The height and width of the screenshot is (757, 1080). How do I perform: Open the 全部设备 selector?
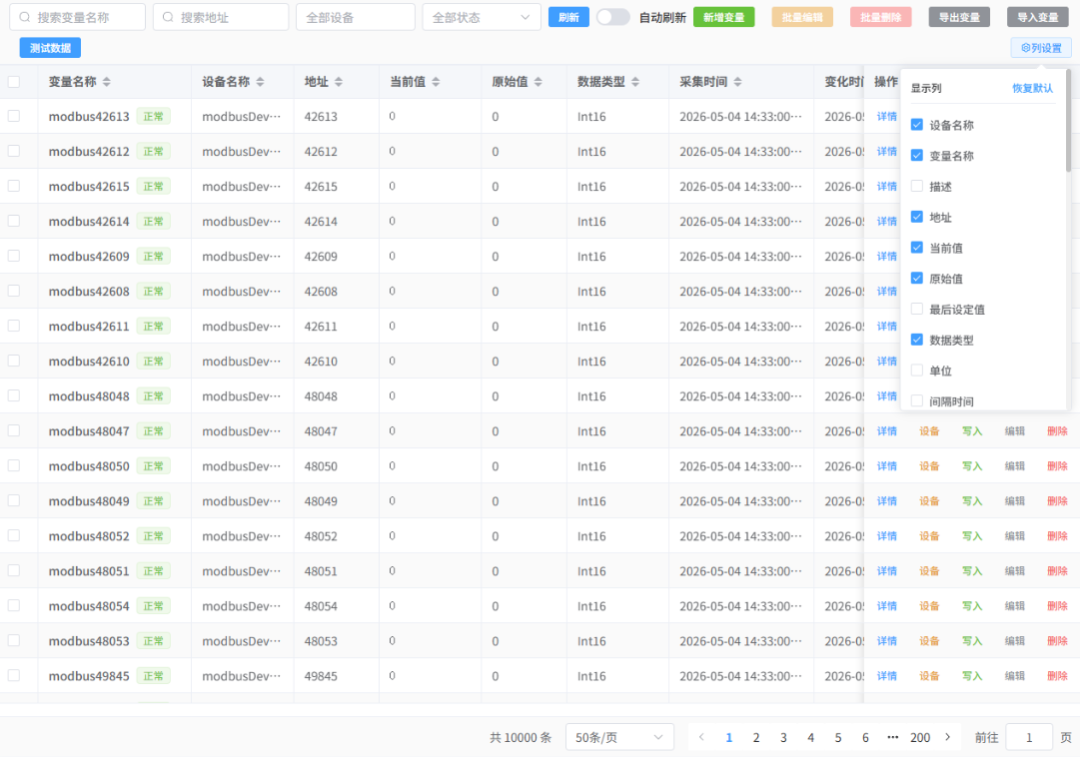(355, 17)
